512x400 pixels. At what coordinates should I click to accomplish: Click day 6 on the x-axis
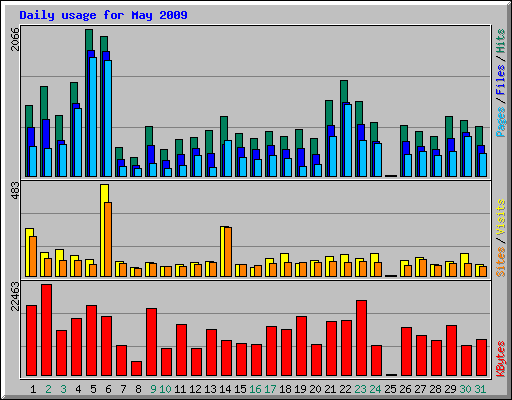click(x=108, y=389)
